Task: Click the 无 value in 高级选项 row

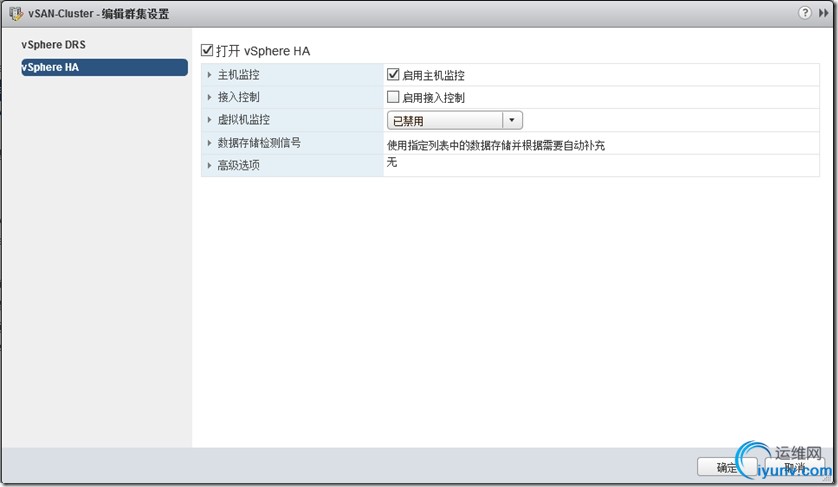Action: [392, 162]
